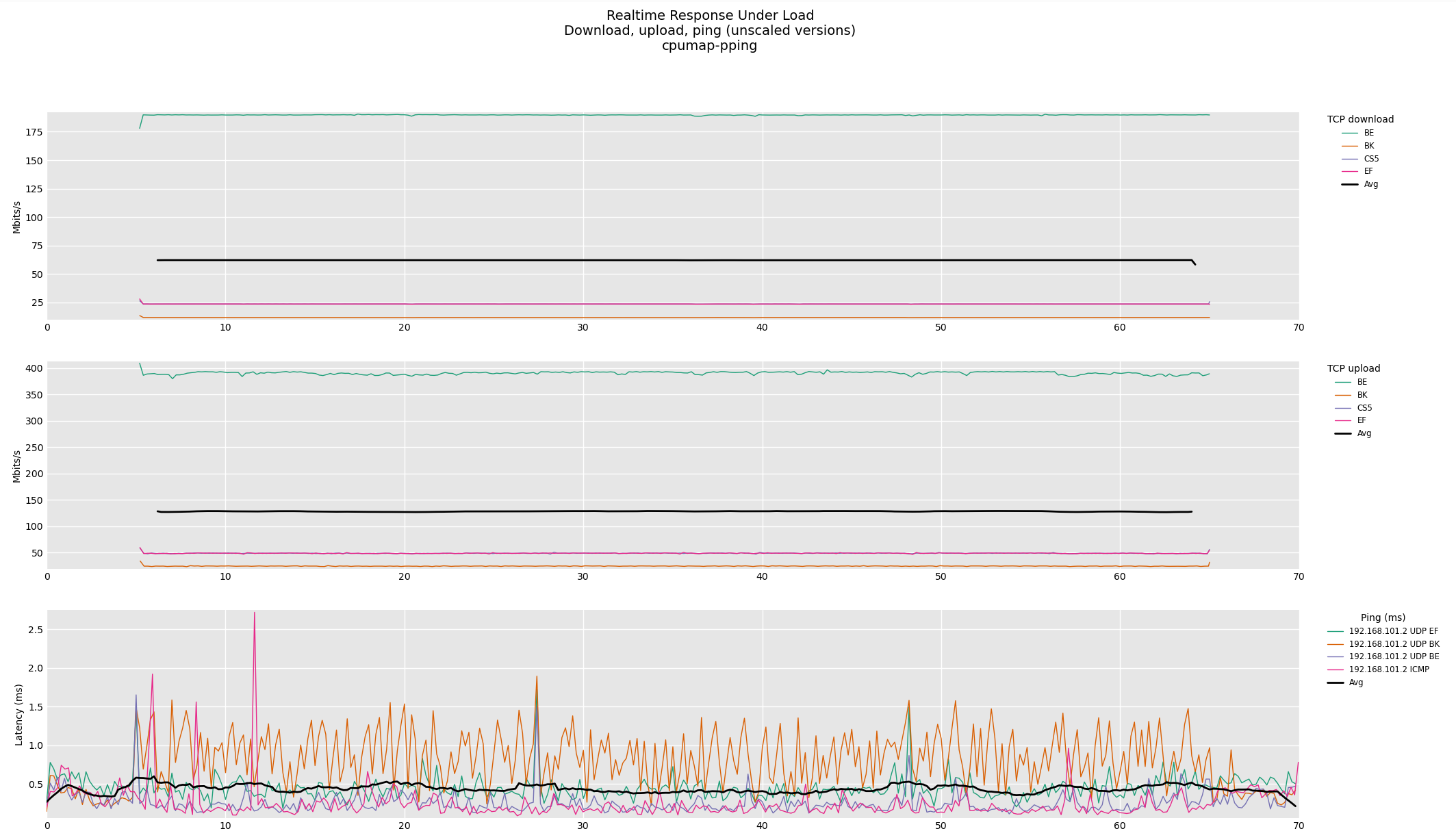Click the BE entry in TCP download legend
The image size is (1456, 831).
(x=1368, y=133)
